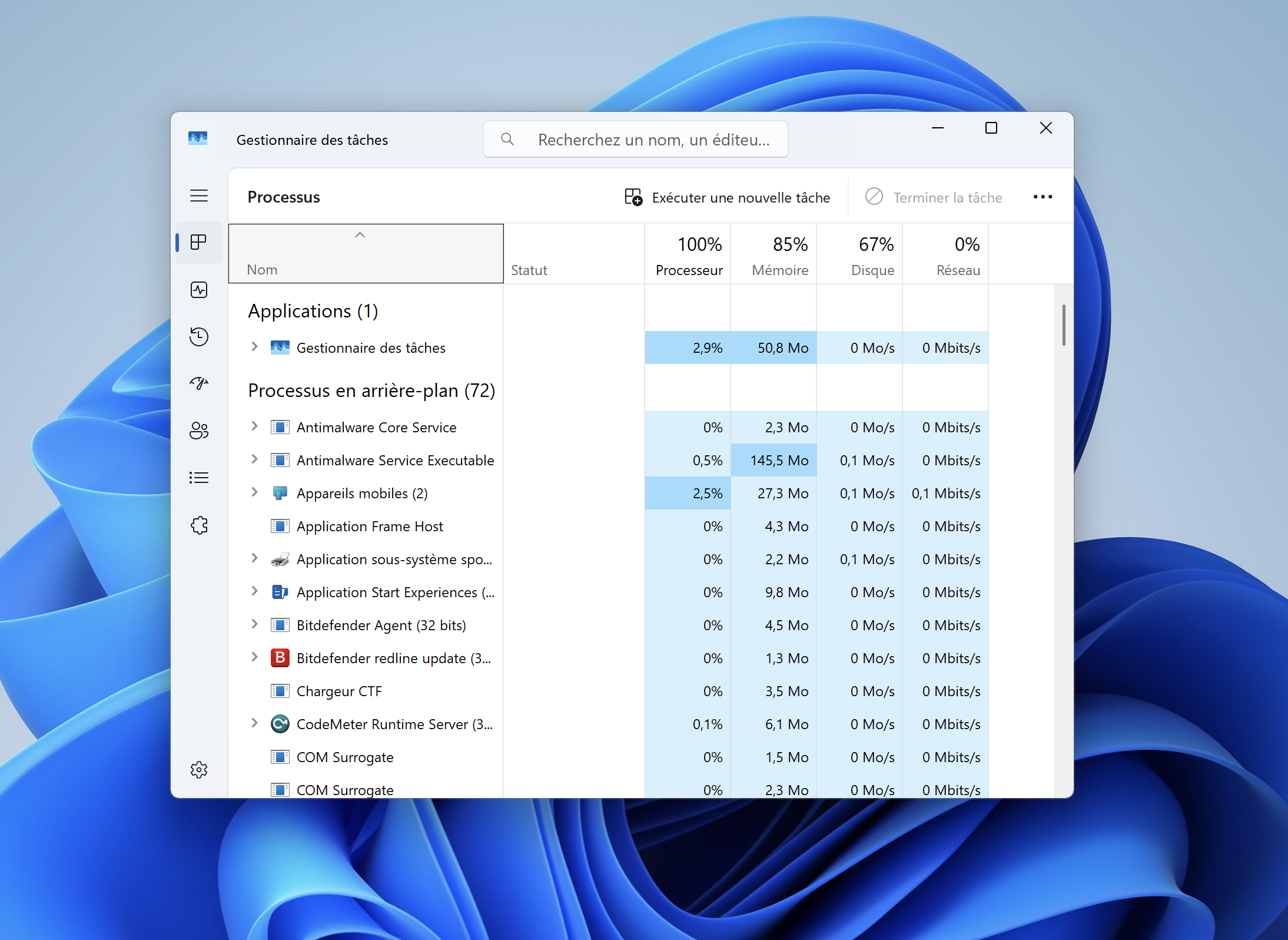
Task: Expand CodeMeter Runtime Server
Action: (254, 723)
